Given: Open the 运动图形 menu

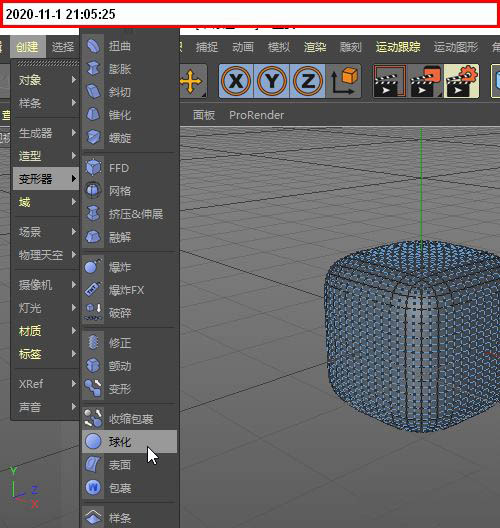Looking at the screenshot, I should (x=456, y=47).
